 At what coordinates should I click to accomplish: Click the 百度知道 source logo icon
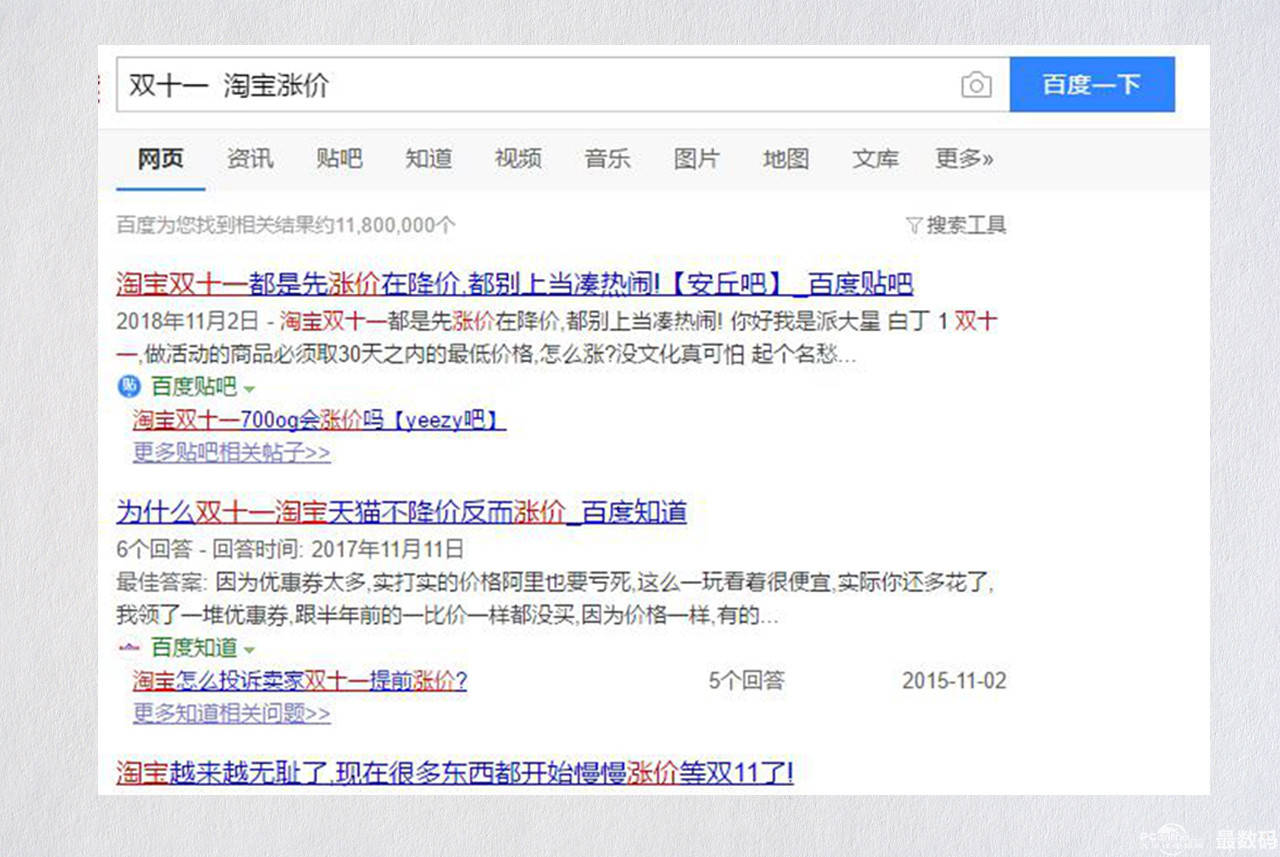click(127, 647)
